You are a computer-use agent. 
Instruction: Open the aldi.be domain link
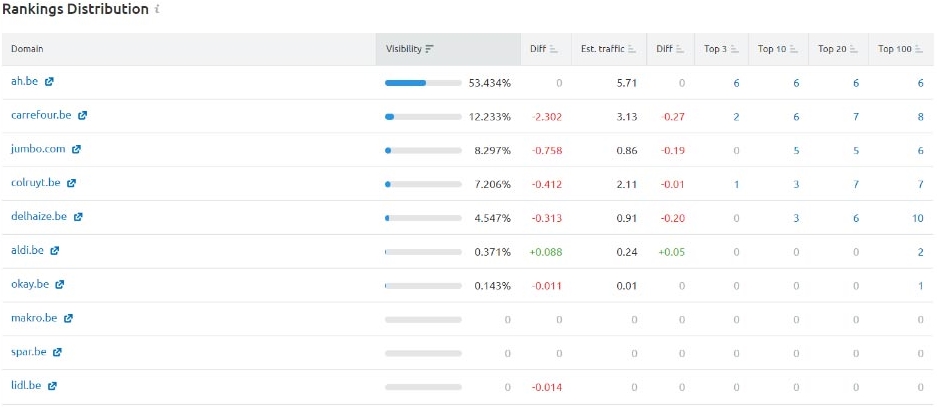tap(27, 250)
